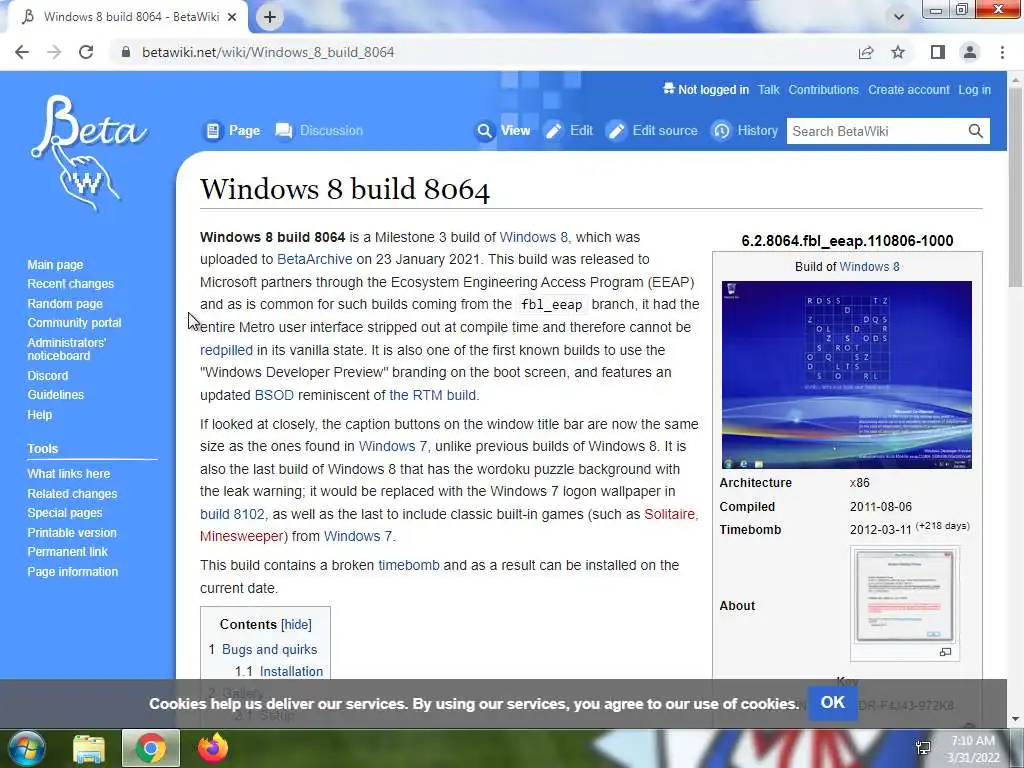Open the build 8102 link
1024x768 pixels.
[232, 514]
